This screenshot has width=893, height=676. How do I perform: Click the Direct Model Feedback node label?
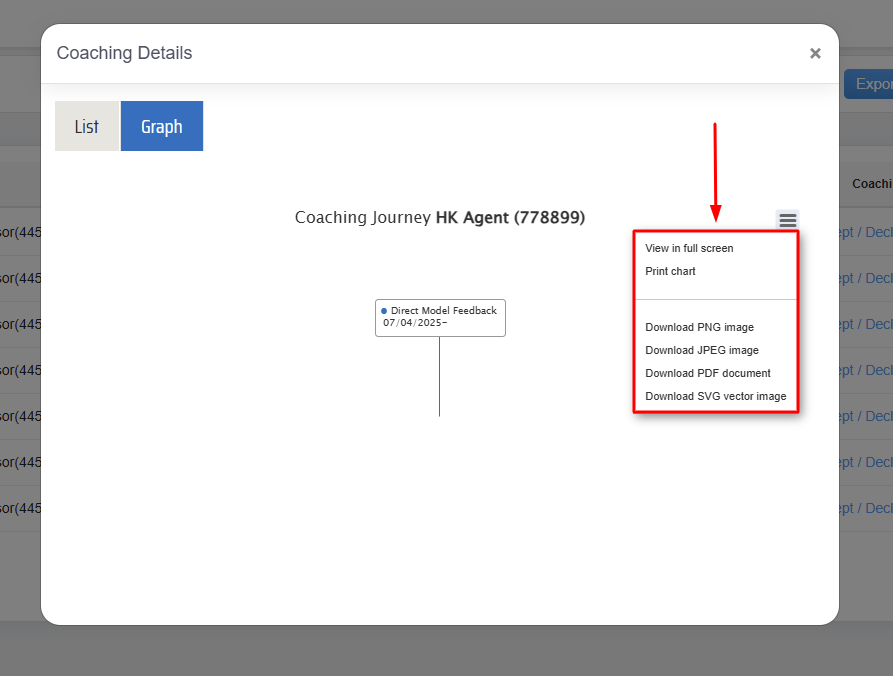444,311
